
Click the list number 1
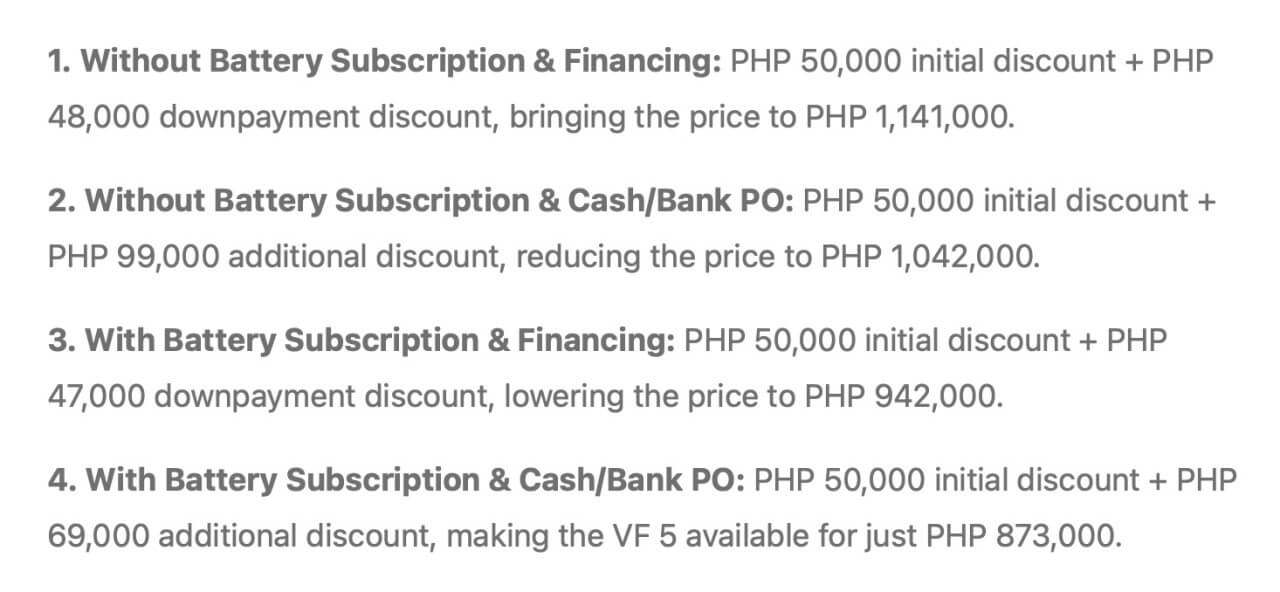59,62
